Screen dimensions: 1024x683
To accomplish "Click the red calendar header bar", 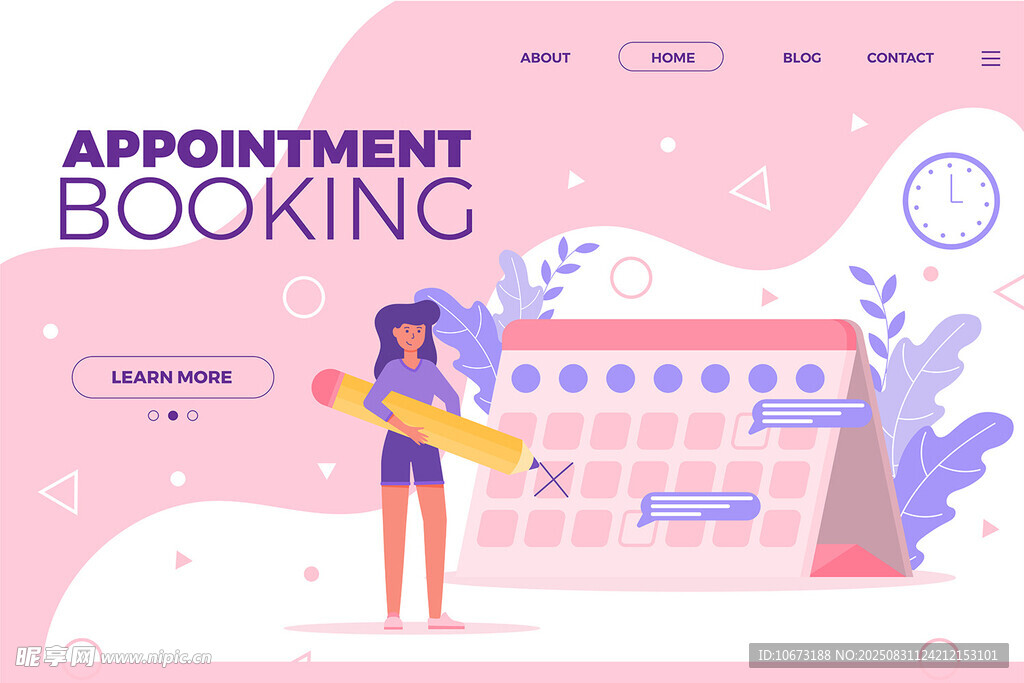I will 679,335.
